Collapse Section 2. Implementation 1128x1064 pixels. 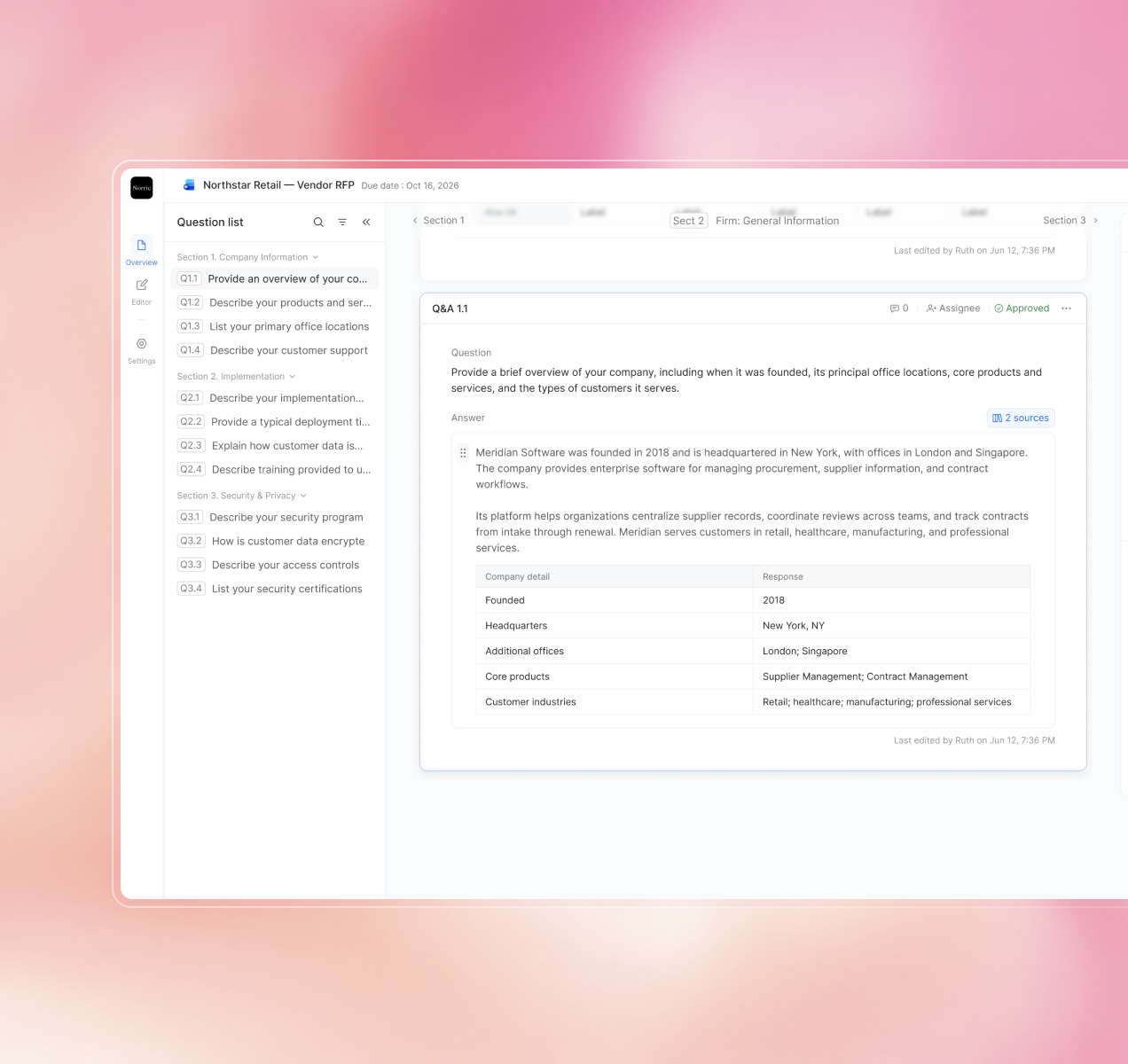pos(236,377)
